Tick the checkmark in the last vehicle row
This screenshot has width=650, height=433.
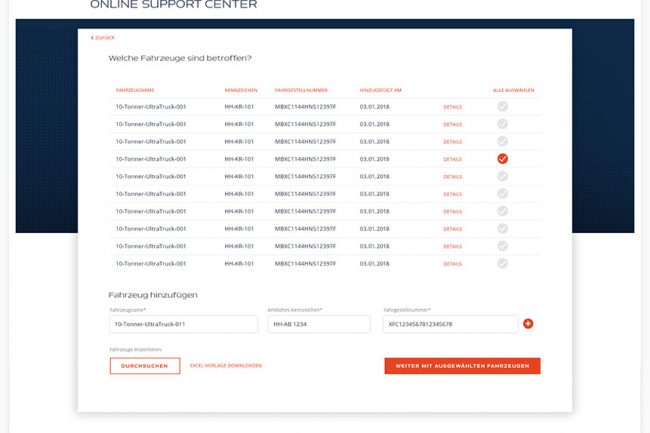tap(502, 263)
